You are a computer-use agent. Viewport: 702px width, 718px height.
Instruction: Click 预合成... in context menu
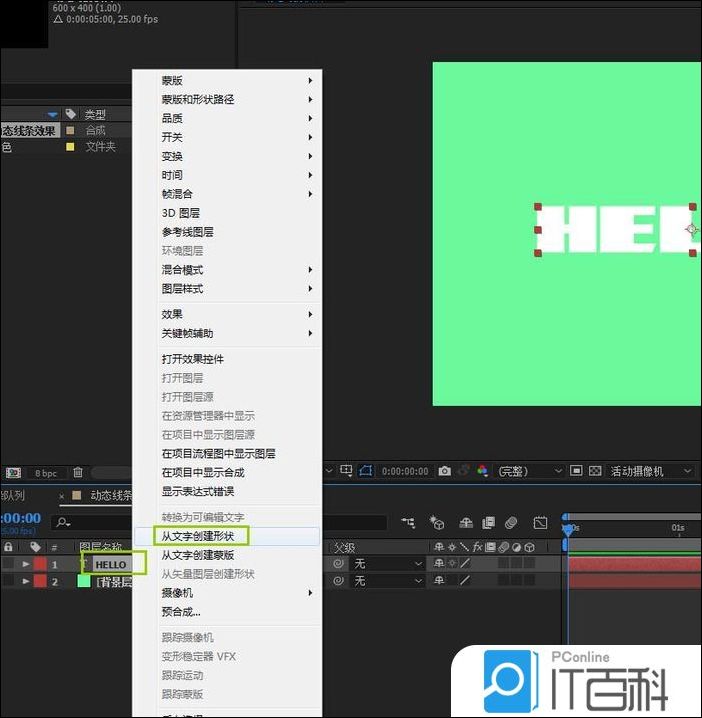coord(181,612)
